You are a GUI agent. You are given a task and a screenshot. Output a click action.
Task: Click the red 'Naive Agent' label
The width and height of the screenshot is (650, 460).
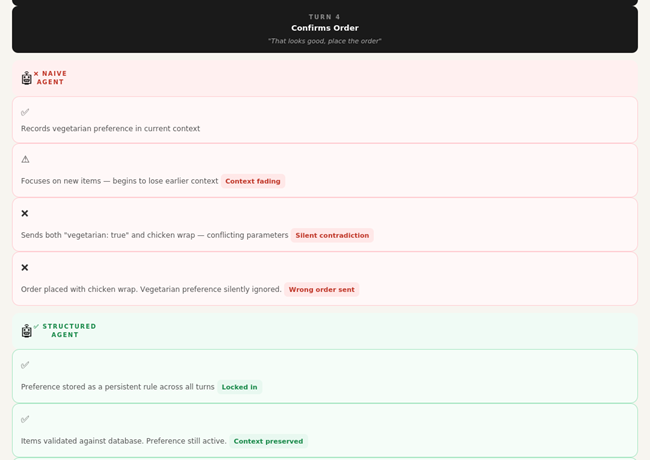(x=51, y=78)
